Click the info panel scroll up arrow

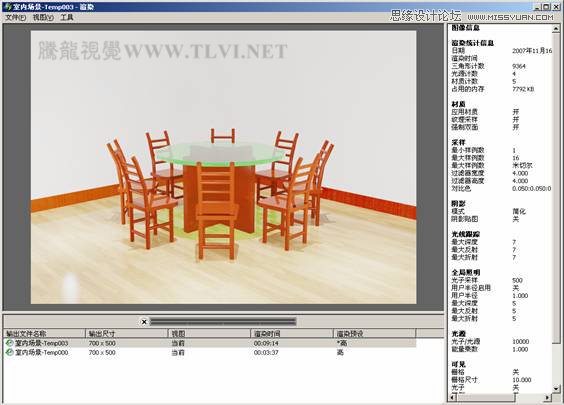(557, 28)
